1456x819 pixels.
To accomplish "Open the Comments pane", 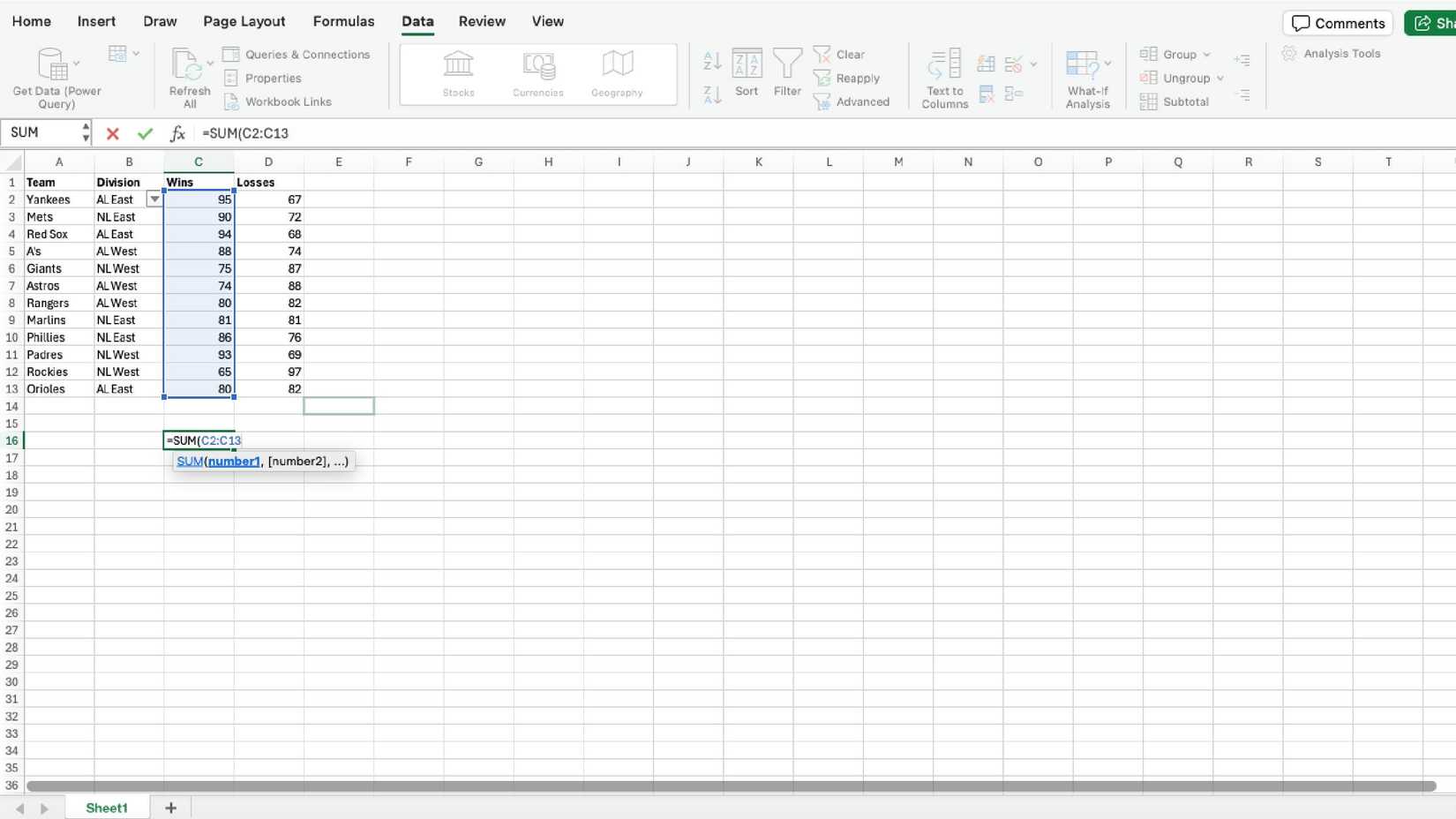I will coord(1338,23).
